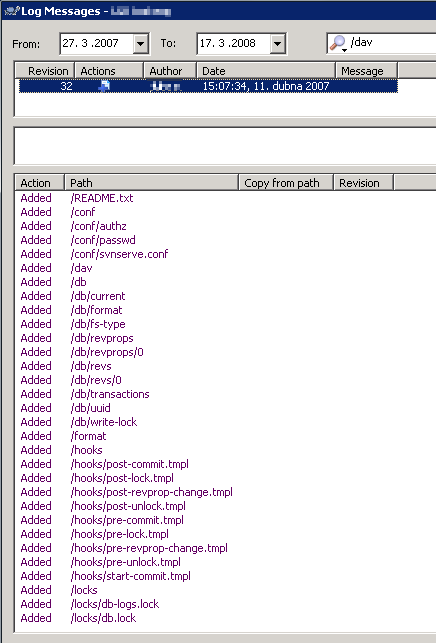Select the /README.txt path entry
The image size is (436, 643).
[x=102, y=198]
